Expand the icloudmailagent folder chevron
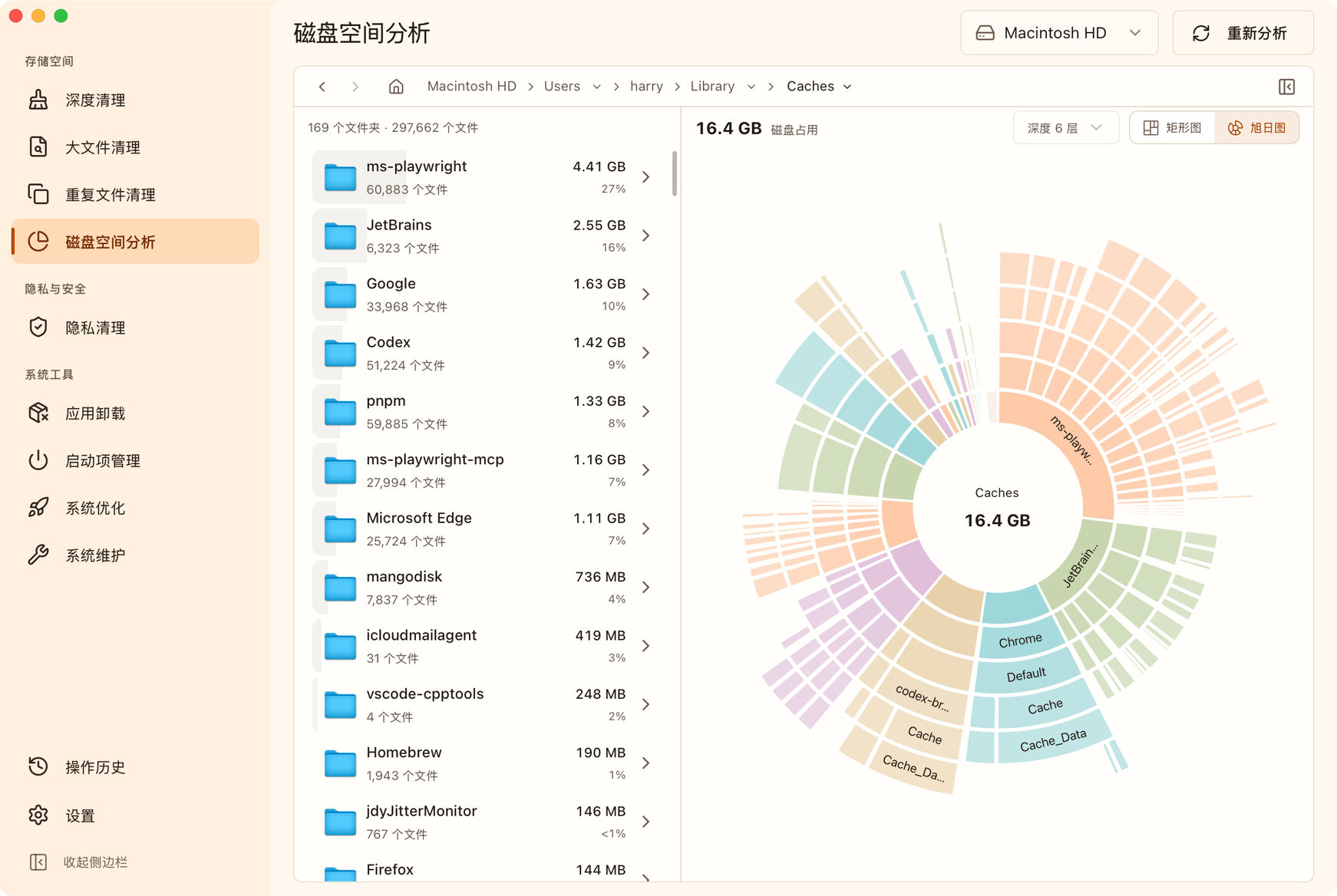Image resolution: width=1337 pixels, height=896 pixels. (646, 646)
